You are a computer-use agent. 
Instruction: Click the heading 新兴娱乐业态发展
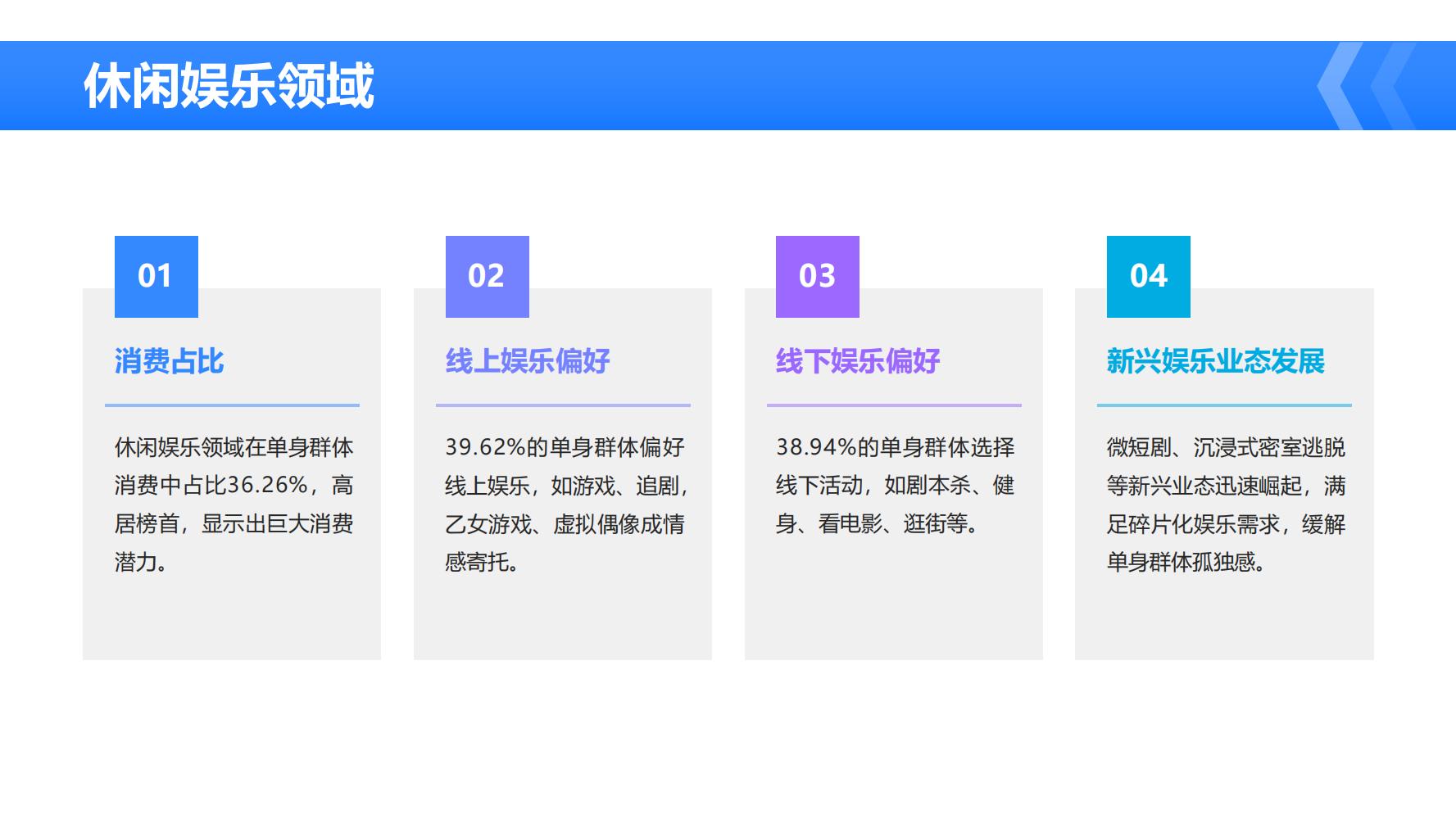click(x=1216, y=361)
